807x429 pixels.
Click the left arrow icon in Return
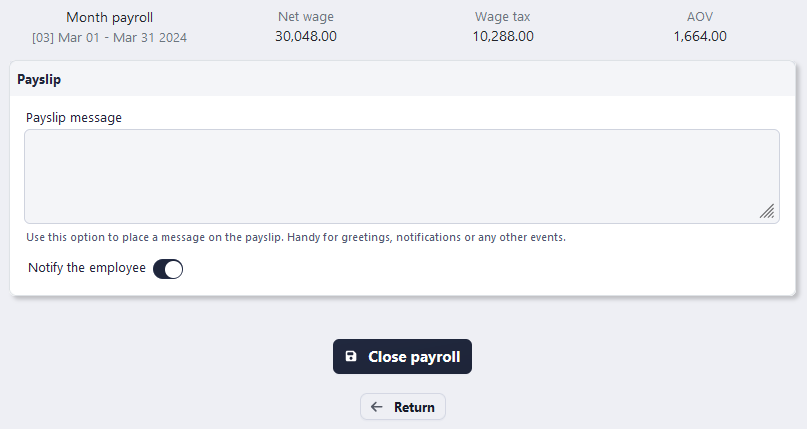pos(377,407)
